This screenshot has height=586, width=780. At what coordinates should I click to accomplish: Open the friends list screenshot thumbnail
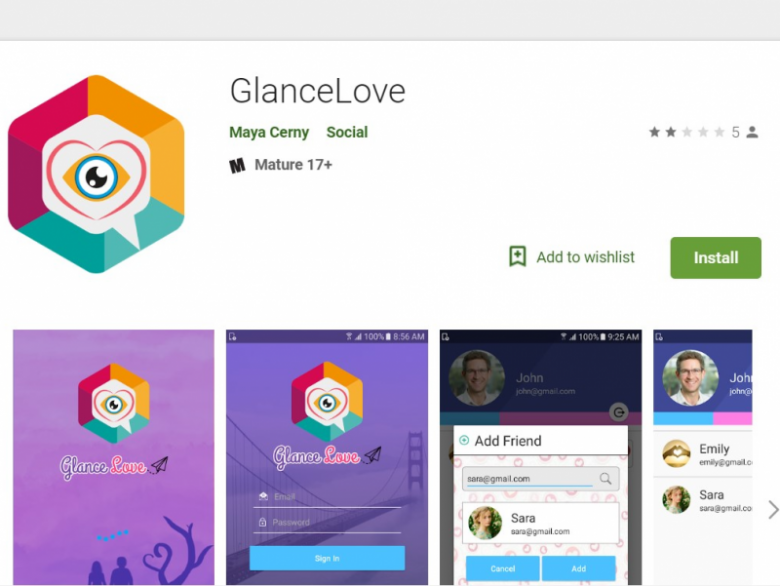point(702,457)
